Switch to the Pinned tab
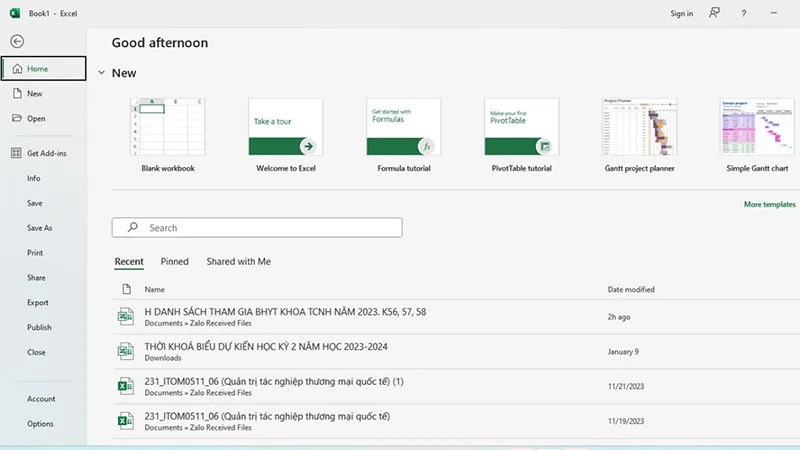The width and height of the screenshot is (800, 450). click(174, 261)
